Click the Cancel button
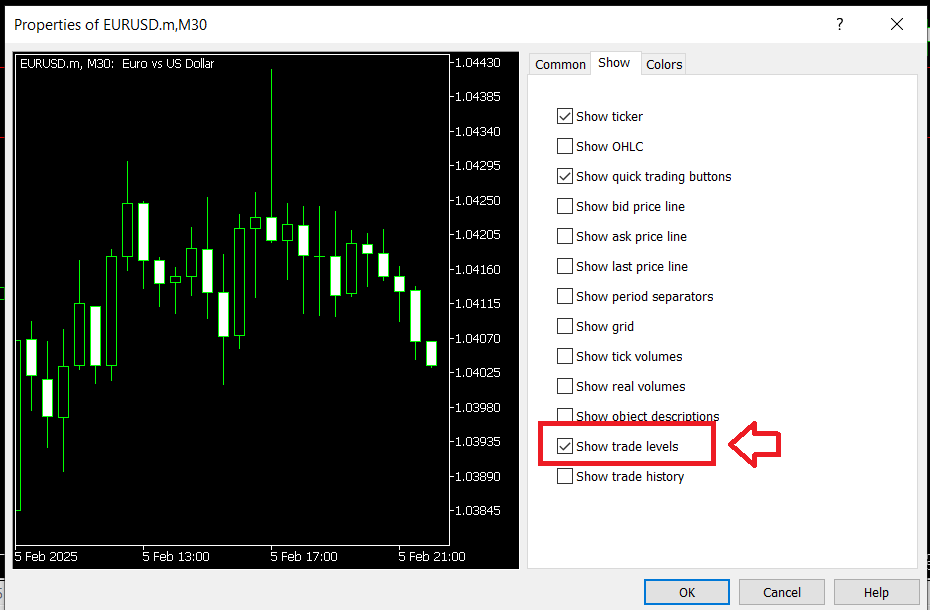This screenshot has width=930, height=610. click(x=781, y=592)
